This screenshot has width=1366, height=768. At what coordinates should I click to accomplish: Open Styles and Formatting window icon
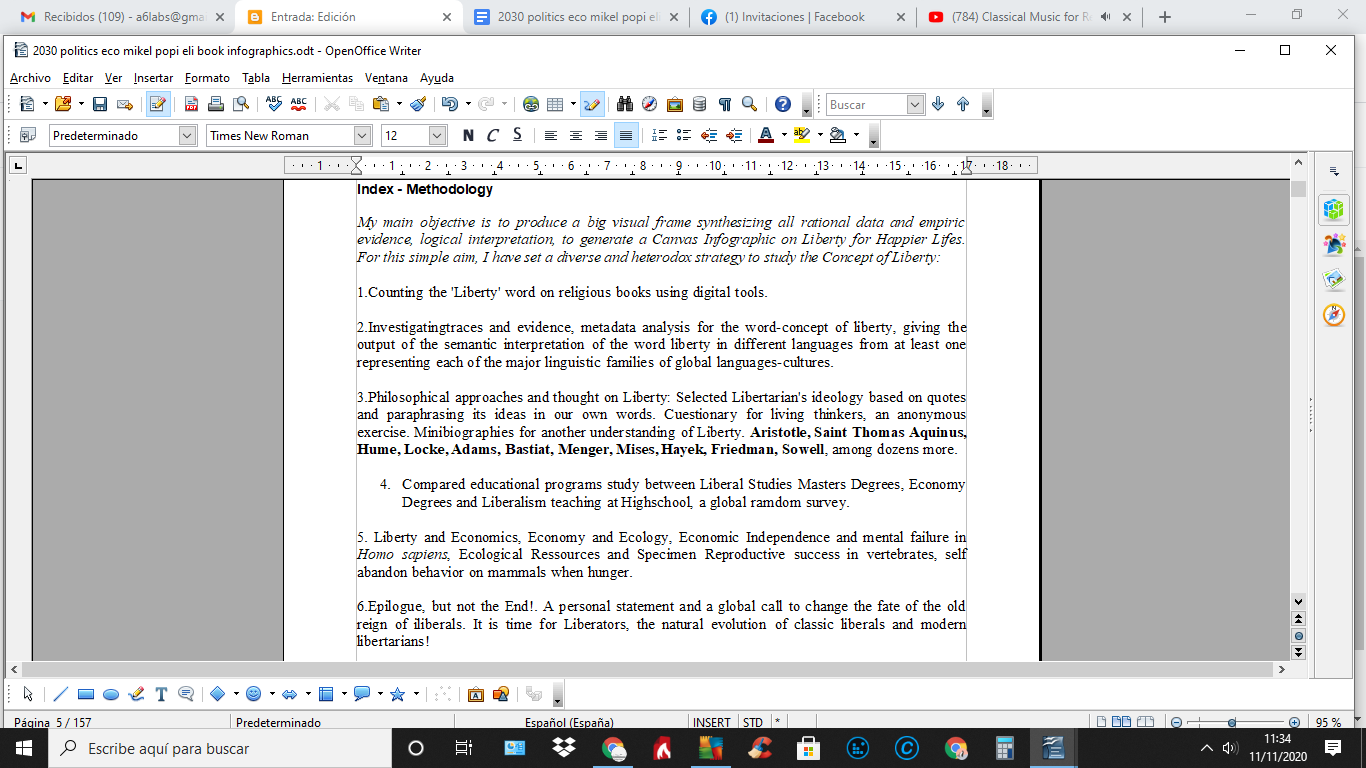pos(28,135)
